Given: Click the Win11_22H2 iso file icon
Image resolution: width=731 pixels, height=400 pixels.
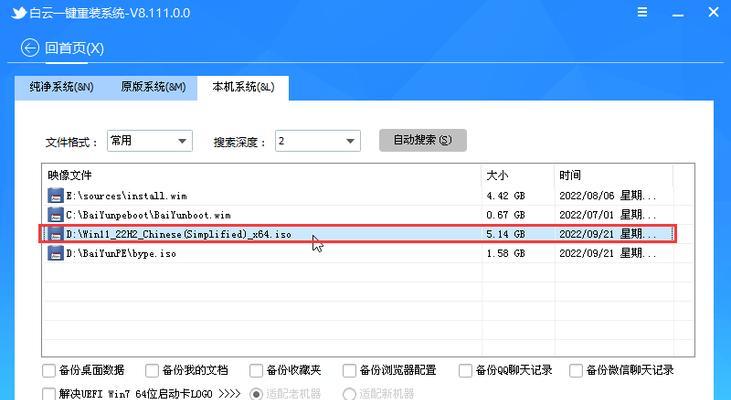Looking at the screenshot, I should [55, 234].
